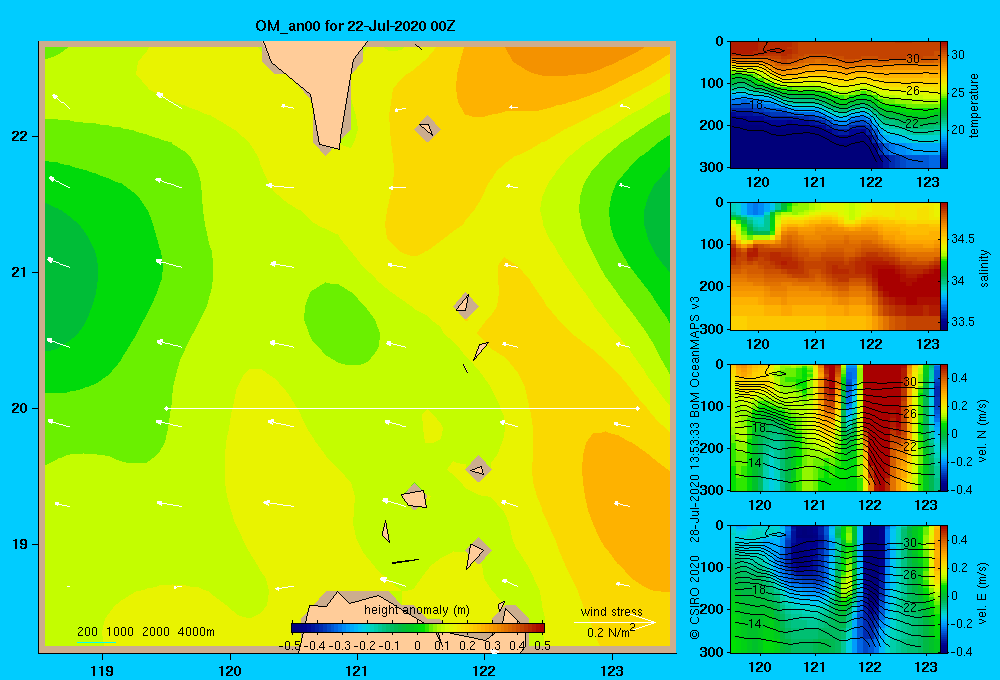Click the 'salinity' colour bar label
Screen dimensions: 1000x680
(983, 269)
